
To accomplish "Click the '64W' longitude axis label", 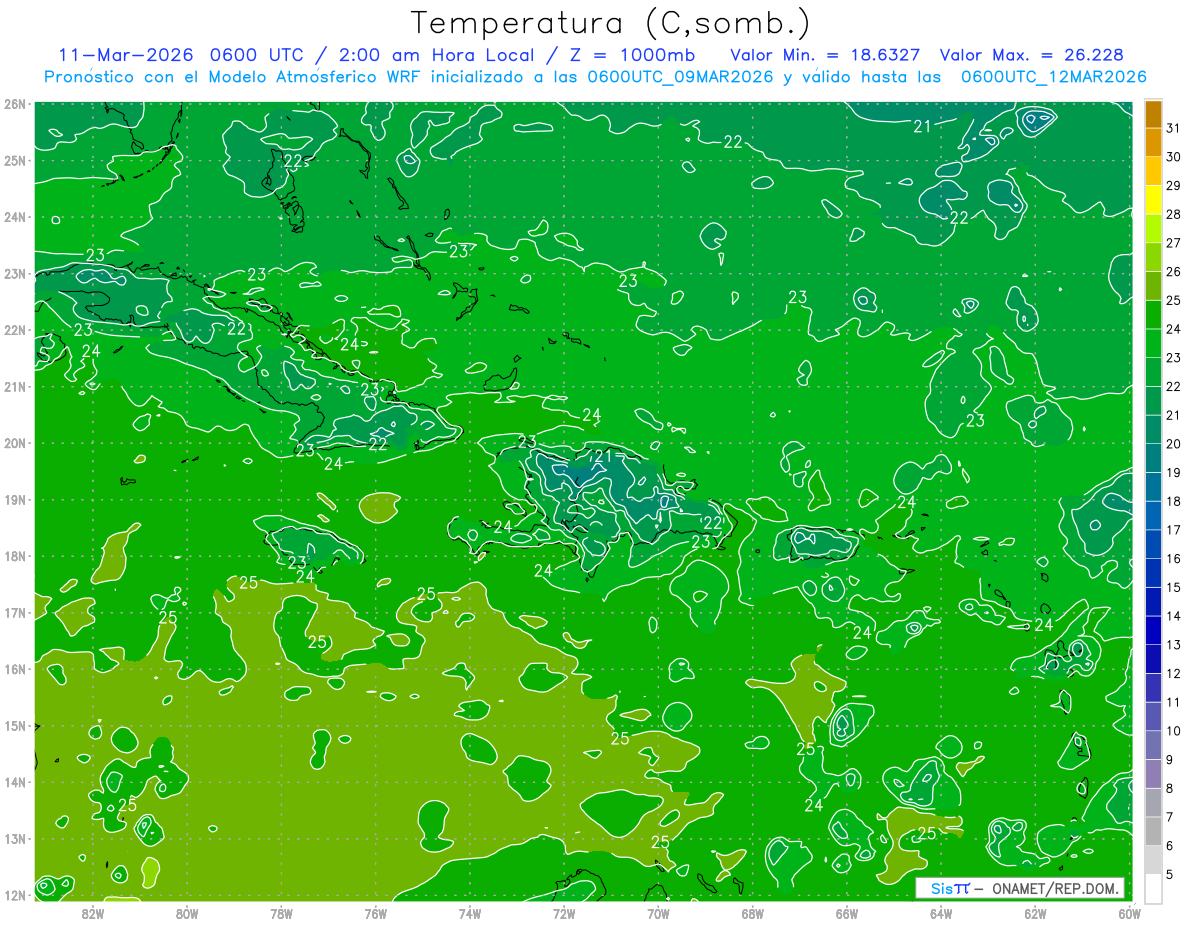I will (940, 913).
